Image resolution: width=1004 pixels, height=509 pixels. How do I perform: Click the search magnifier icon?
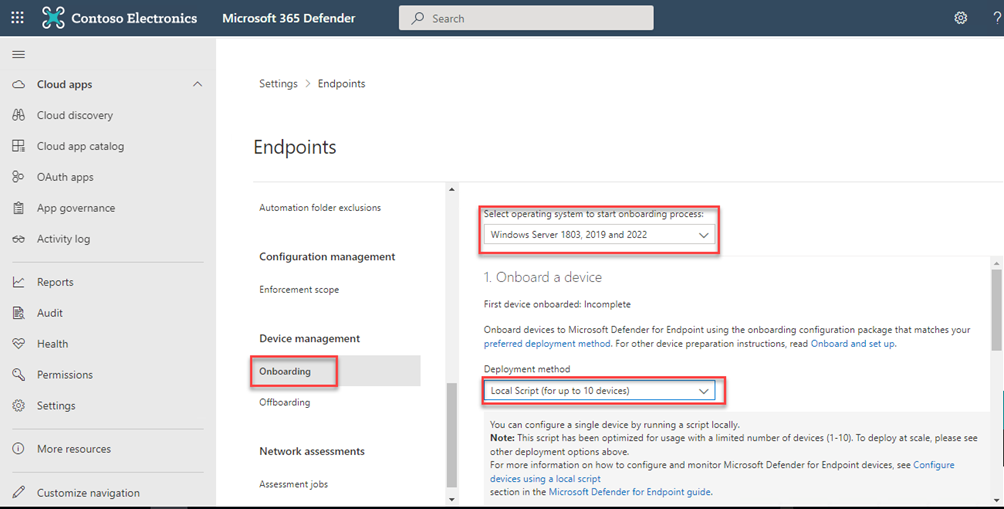coord(417,18)
